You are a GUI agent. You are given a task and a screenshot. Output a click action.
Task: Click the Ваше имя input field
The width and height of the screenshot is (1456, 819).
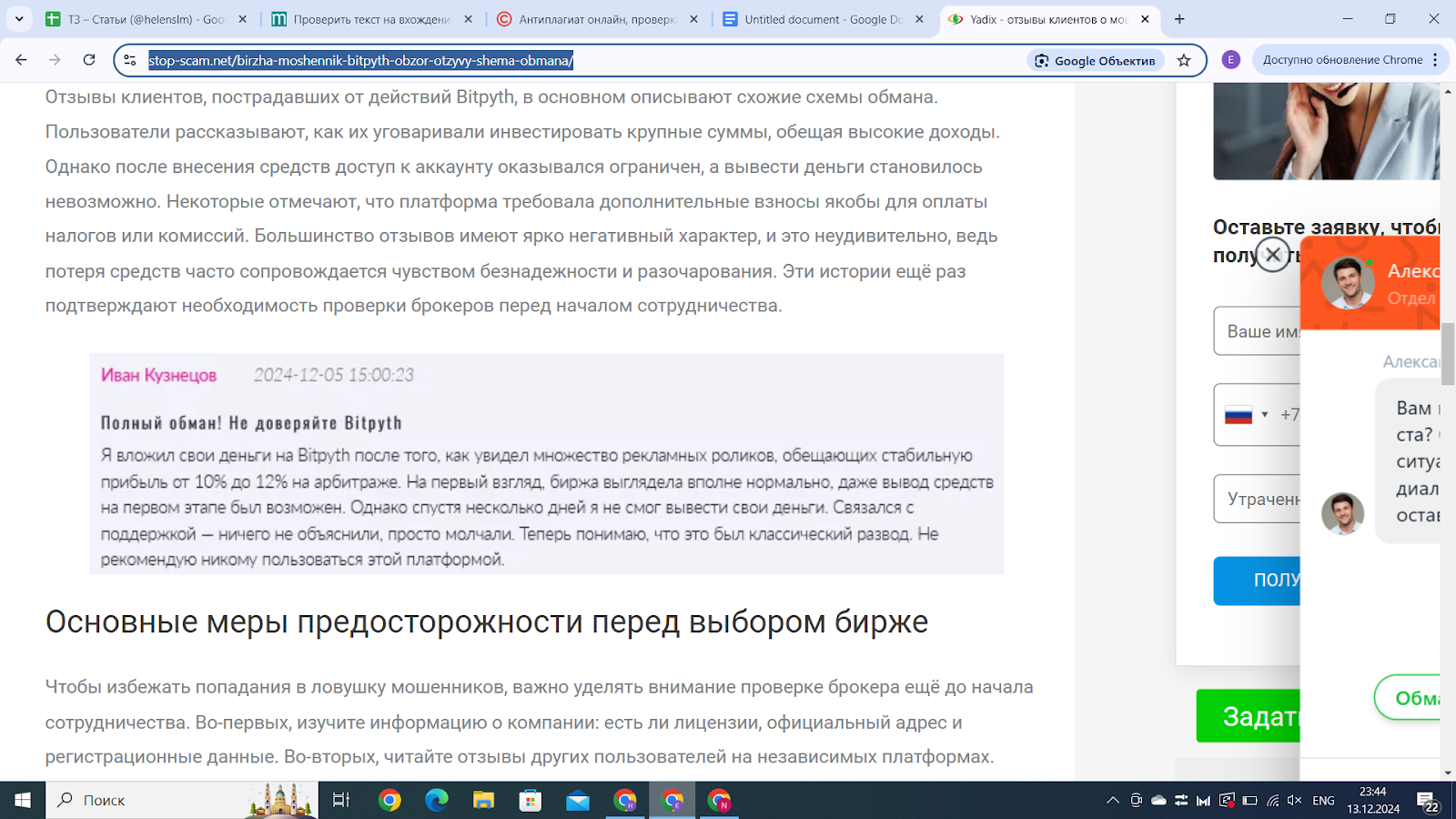(1258, 331)
